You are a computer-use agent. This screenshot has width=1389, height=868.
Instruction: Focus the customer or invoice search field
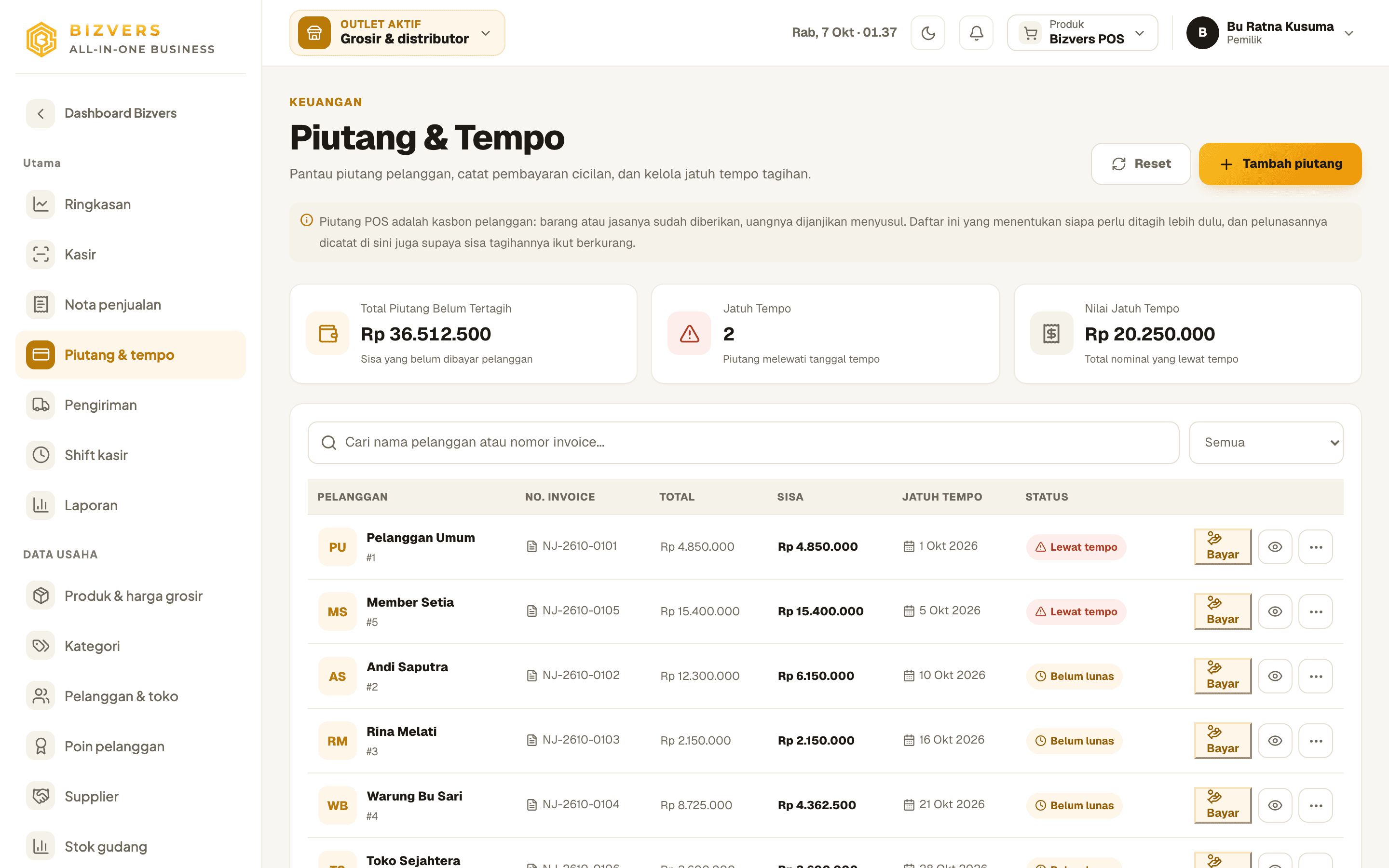click(743, 443)
